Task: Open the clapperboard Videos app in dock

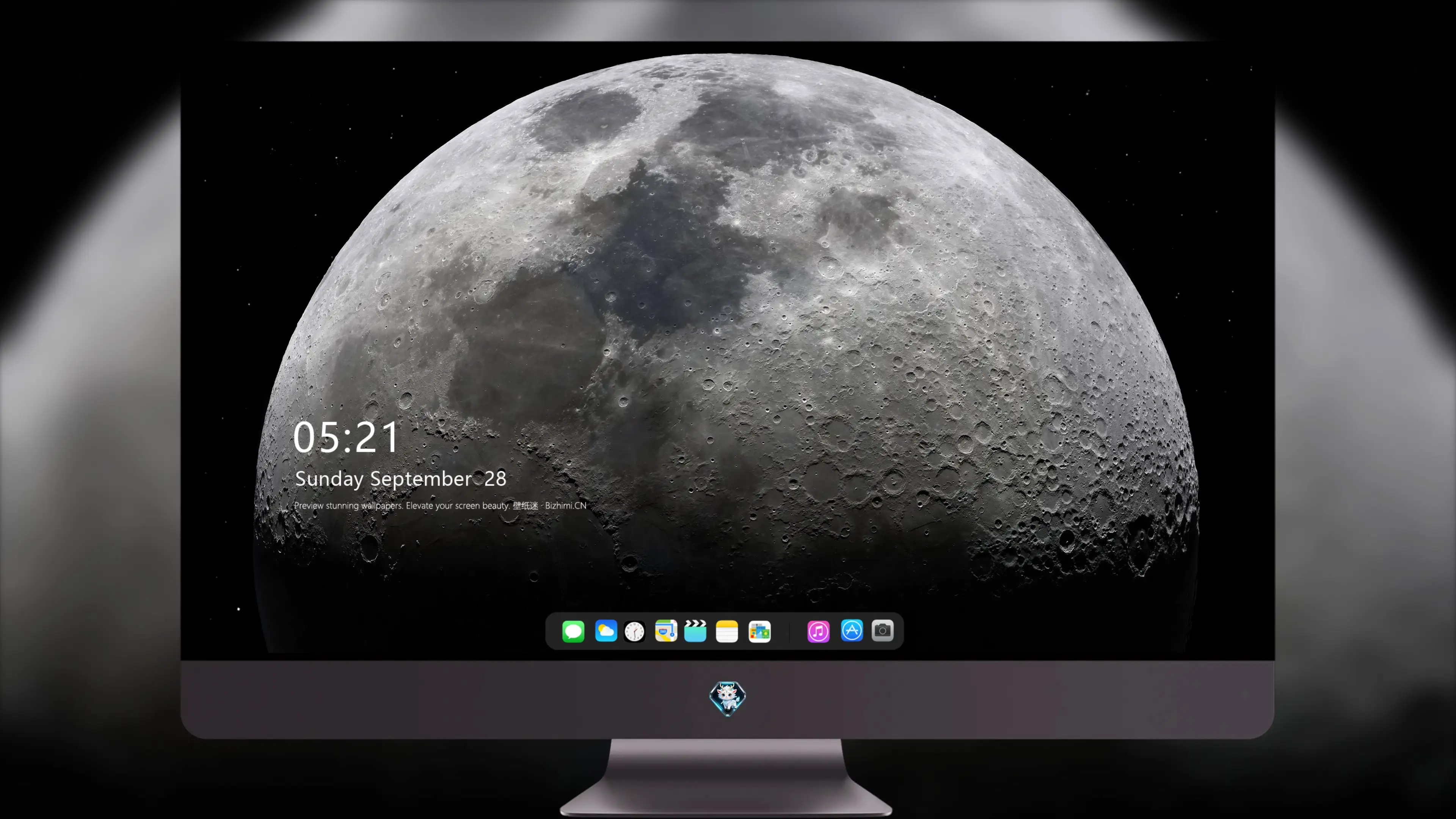Action: (695, 631)
